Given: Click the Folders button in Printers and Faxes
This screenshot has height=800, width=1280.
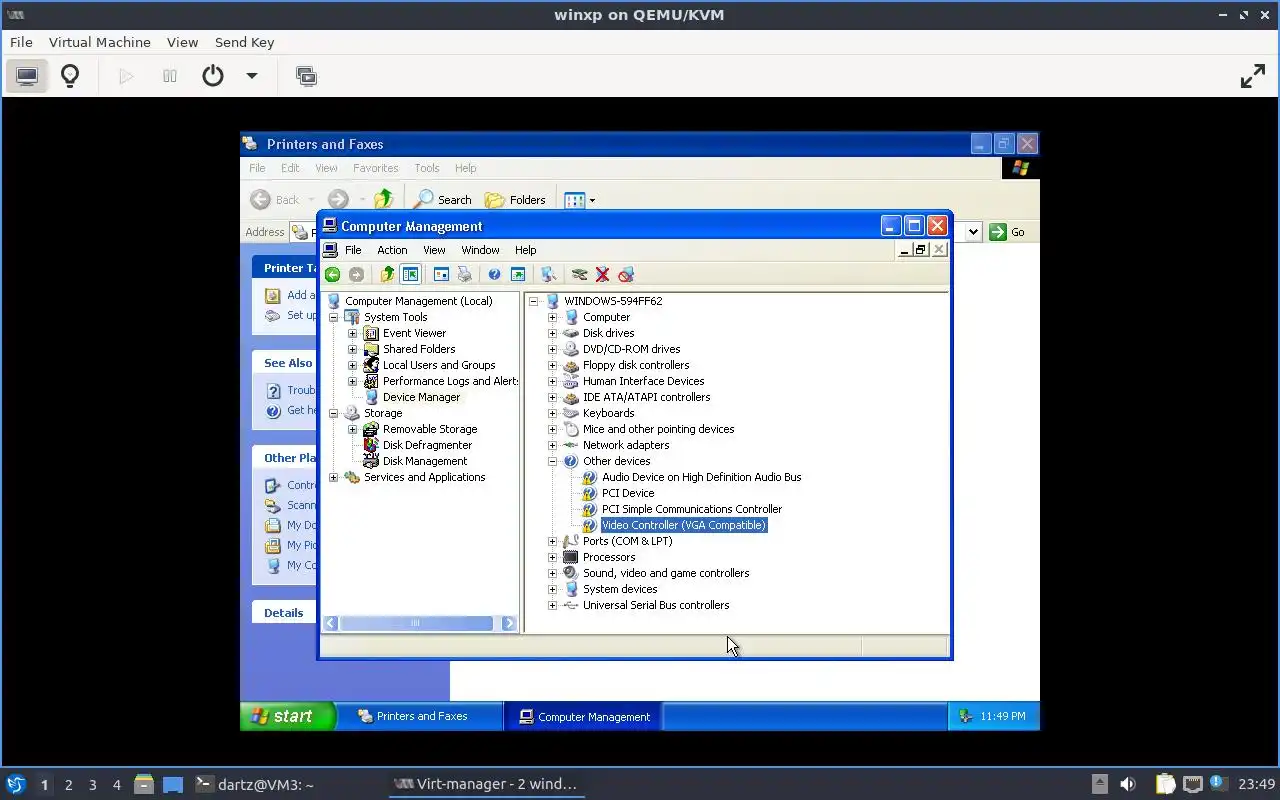Looking at the screenshot, I should [x=515, y=200].
